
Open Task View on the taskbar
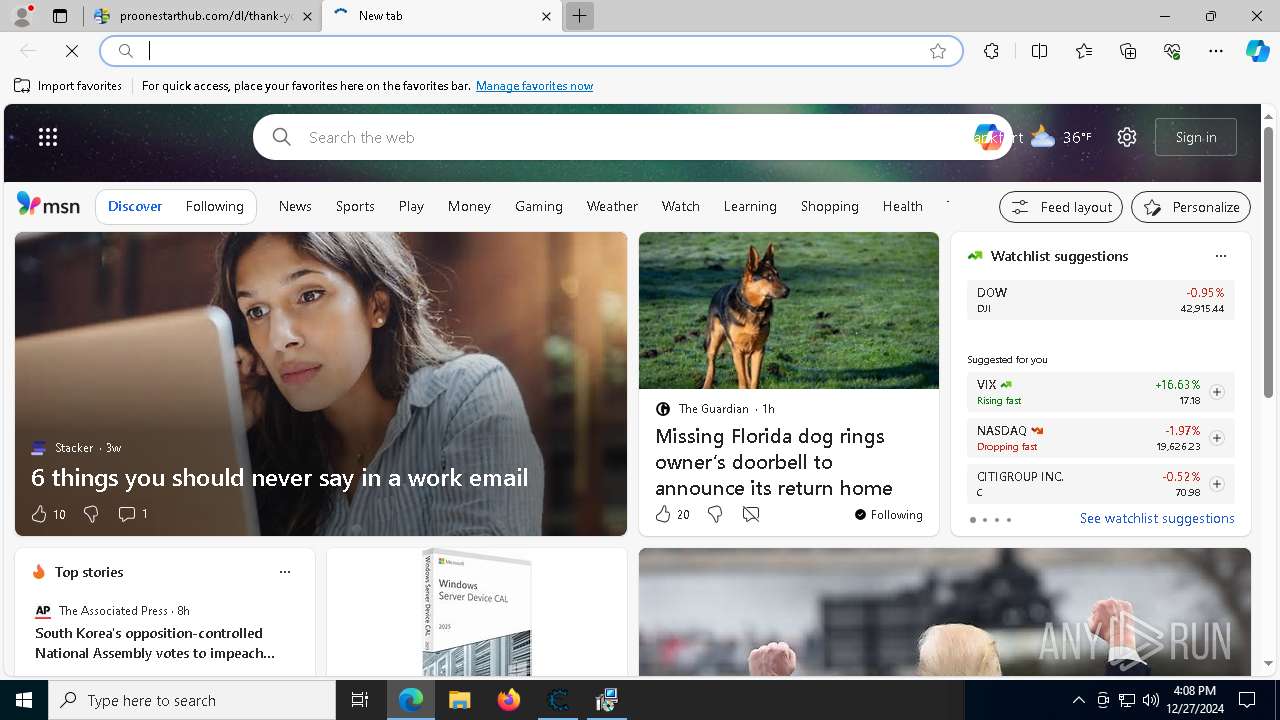coord(360,700)
